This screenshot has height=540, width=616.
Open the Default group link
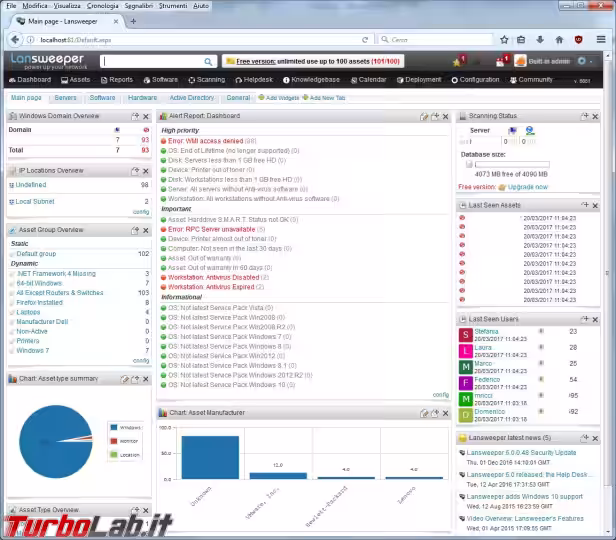point(36,254)
